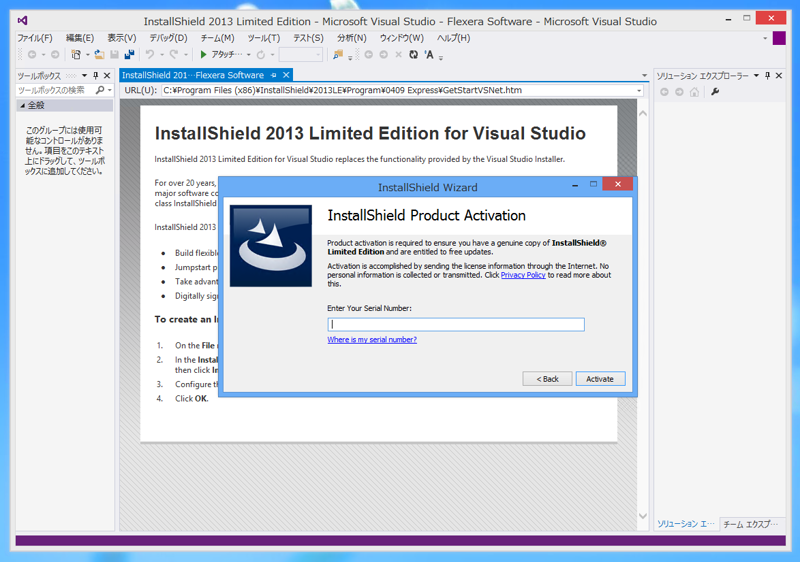Click the Solution Explorer Home icon

[x=694, y=92]
